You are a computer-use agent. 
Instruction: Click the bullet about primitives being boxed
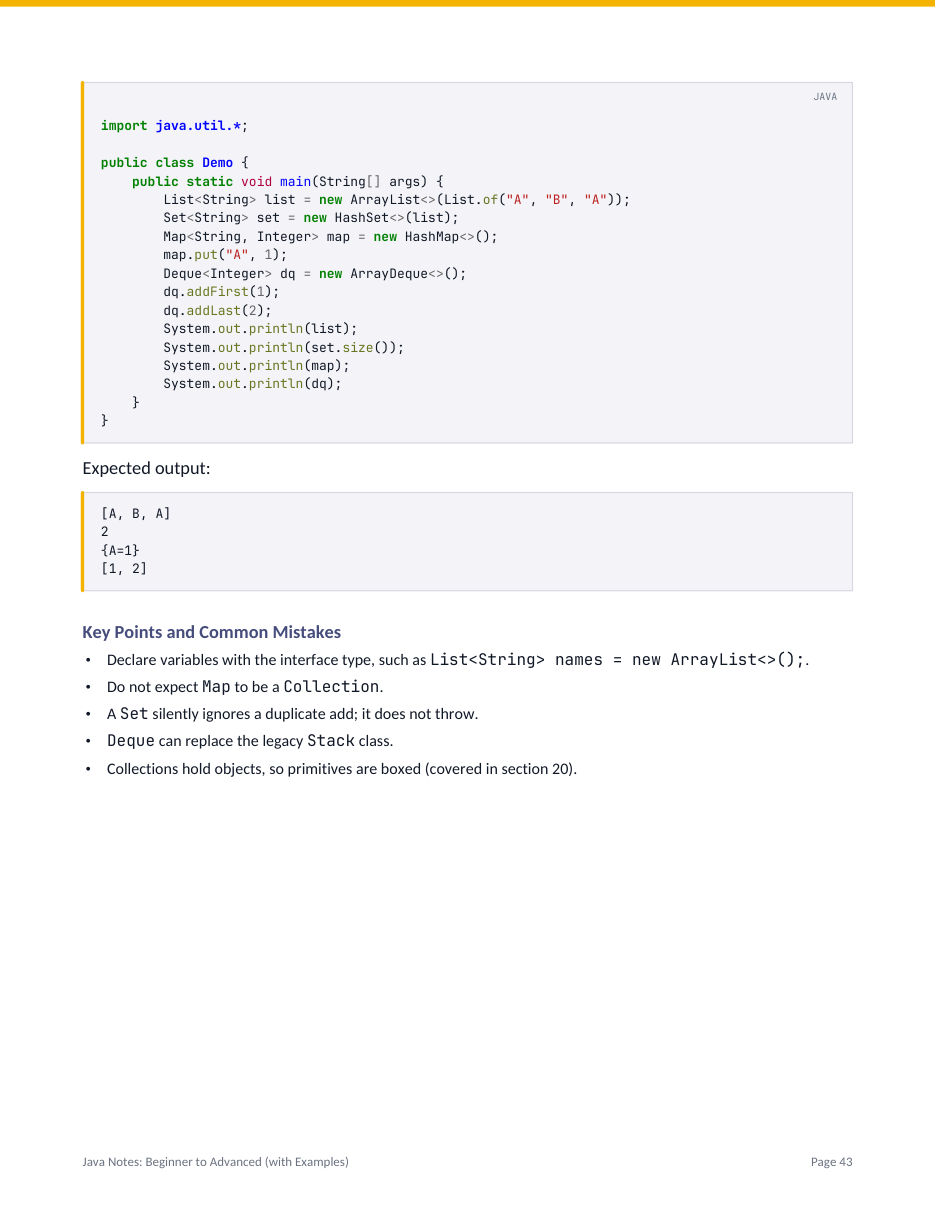(342, 769)
